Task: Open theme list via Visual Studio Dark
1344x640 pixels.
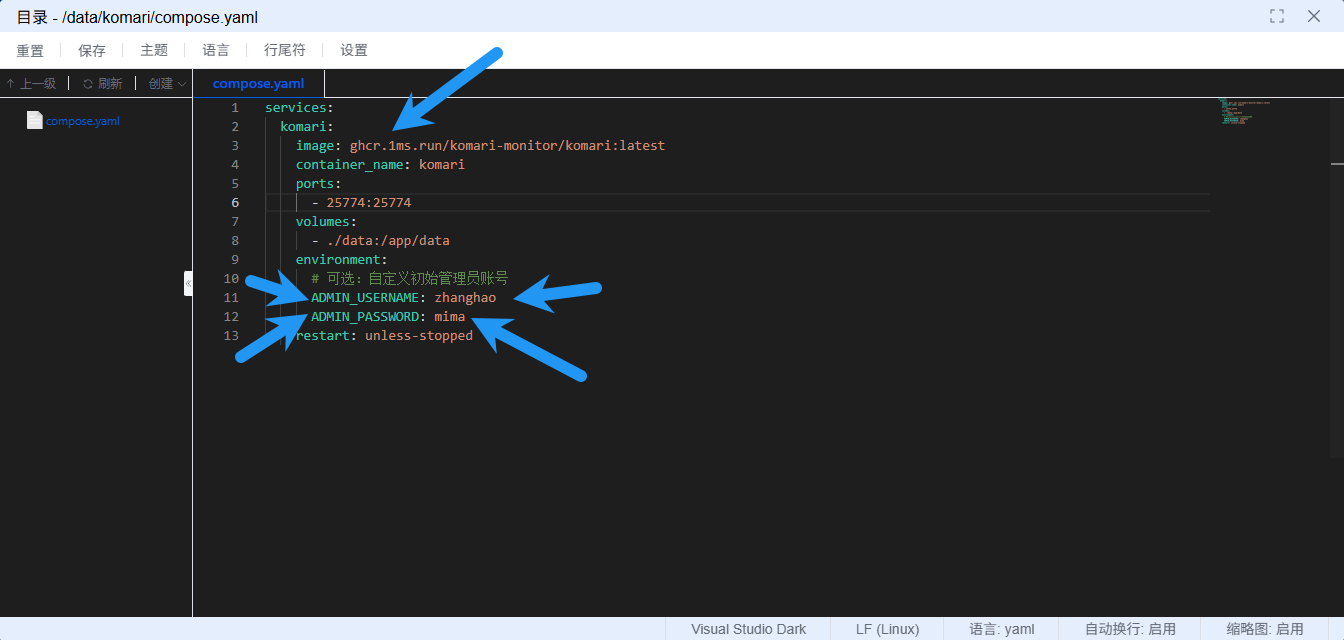Action: [x=748, y=628]
